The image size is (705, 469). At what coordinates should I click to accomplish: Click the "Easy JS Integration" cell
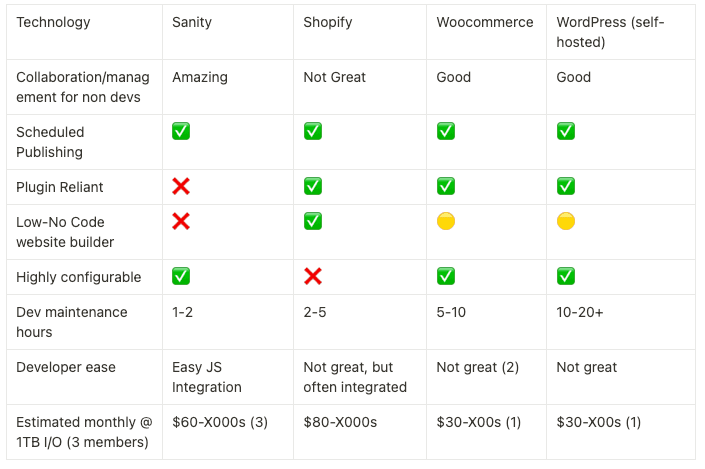pyautogui.click(x=206, y=377)
